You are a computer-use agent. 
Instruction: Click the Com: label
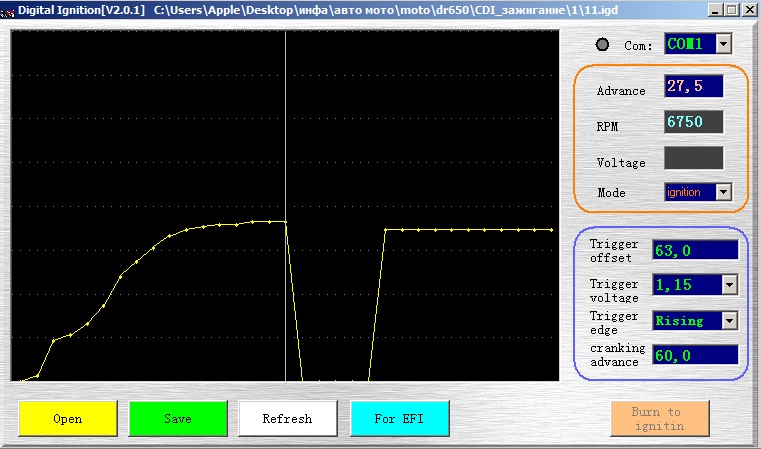[x=638, y=46]
